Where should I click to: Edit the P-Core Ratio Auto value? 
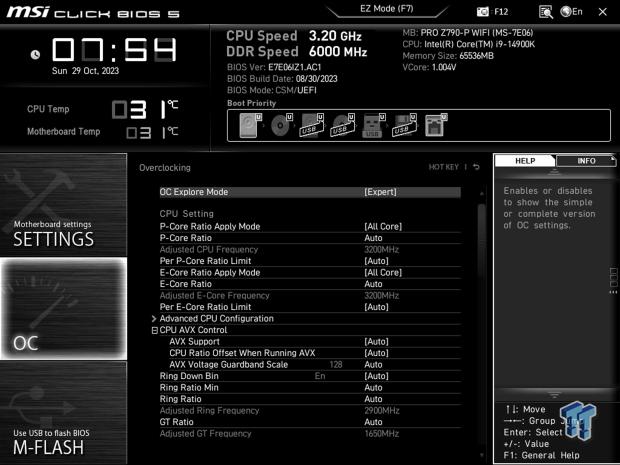click(310, 238)
